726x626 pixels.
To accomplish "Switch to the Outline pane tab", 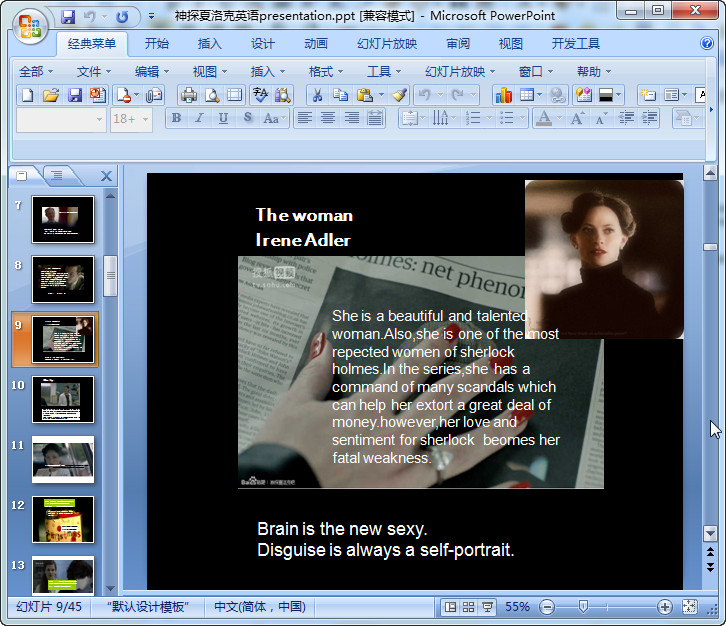I will tap(57, 175).
